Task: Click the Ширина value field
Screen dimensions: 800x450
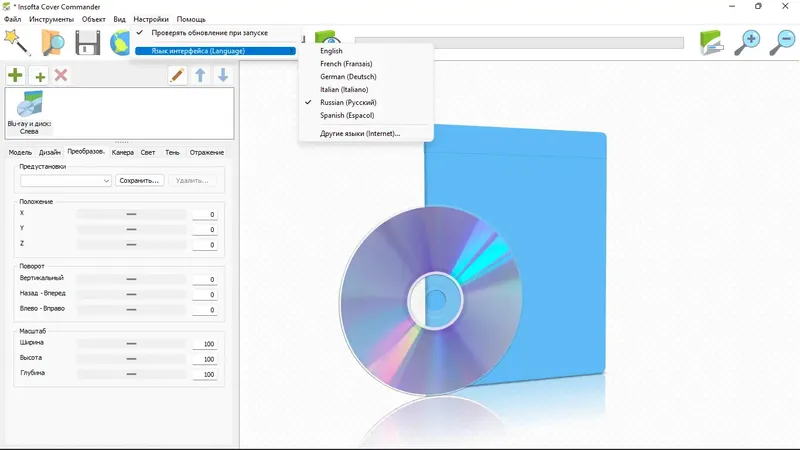Action: pos(205,344)
